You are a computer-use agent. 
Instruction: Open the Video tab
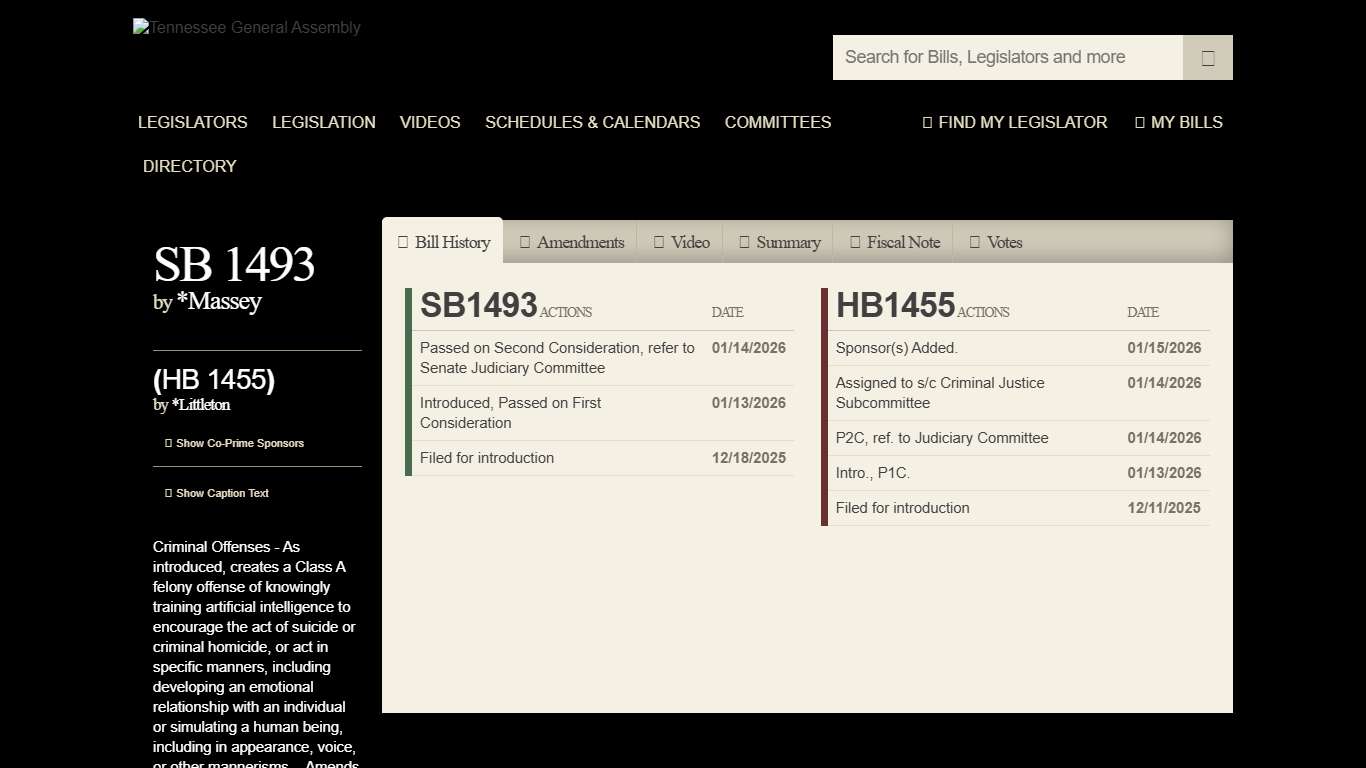pos(681,242)
